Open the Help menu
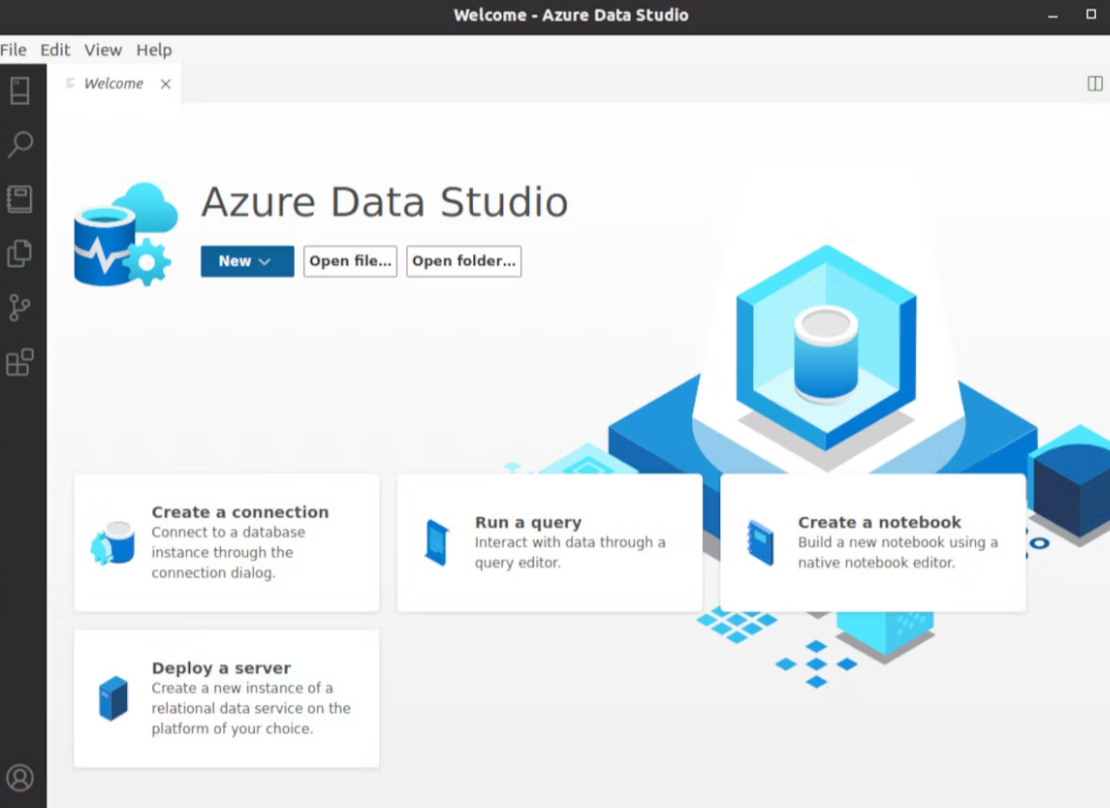This screenshot has width=1110, height=808. click(x=154, y=50)
